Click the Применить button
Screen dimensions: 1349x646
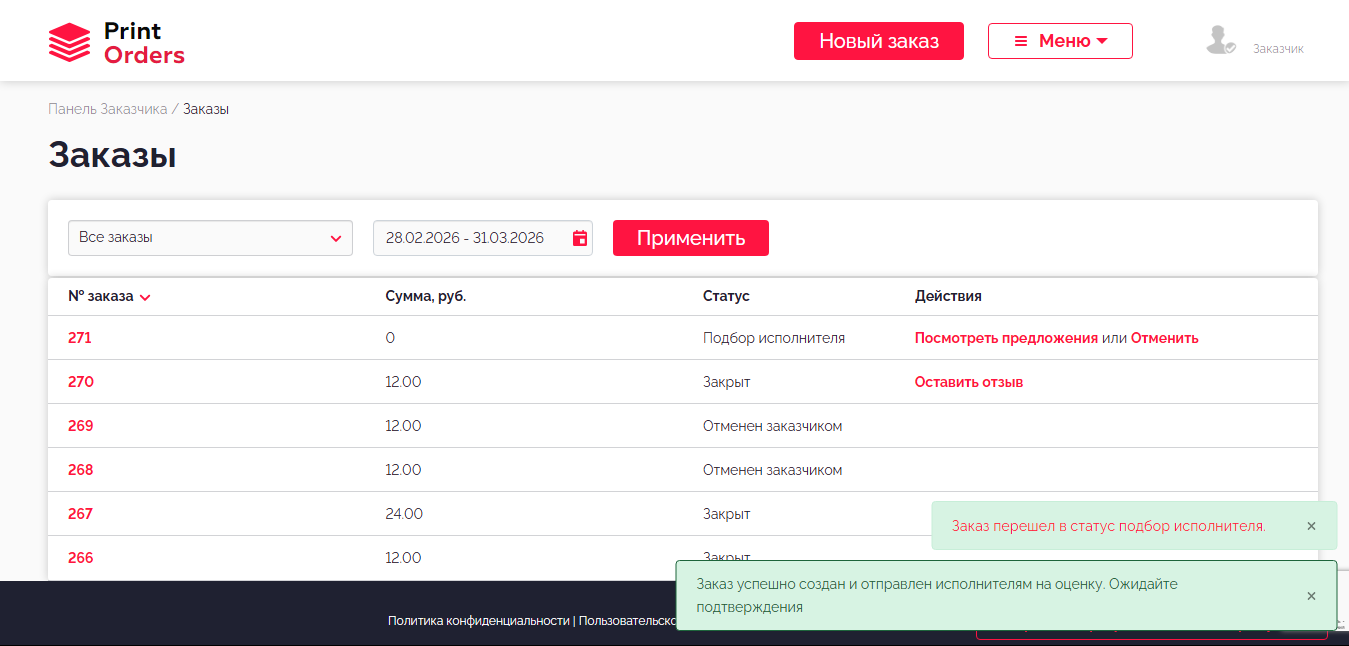pyautogui.click(x=690, y=238)
